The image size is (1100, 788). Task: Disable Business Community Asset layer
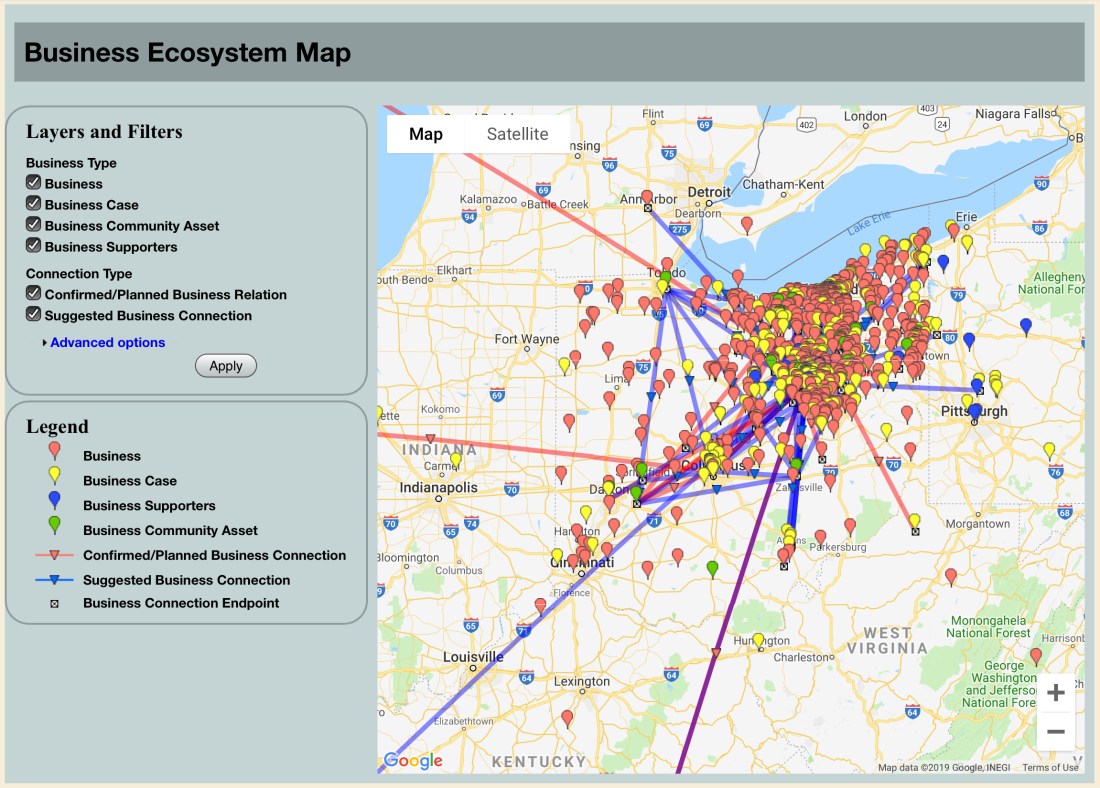pos(34,225)
